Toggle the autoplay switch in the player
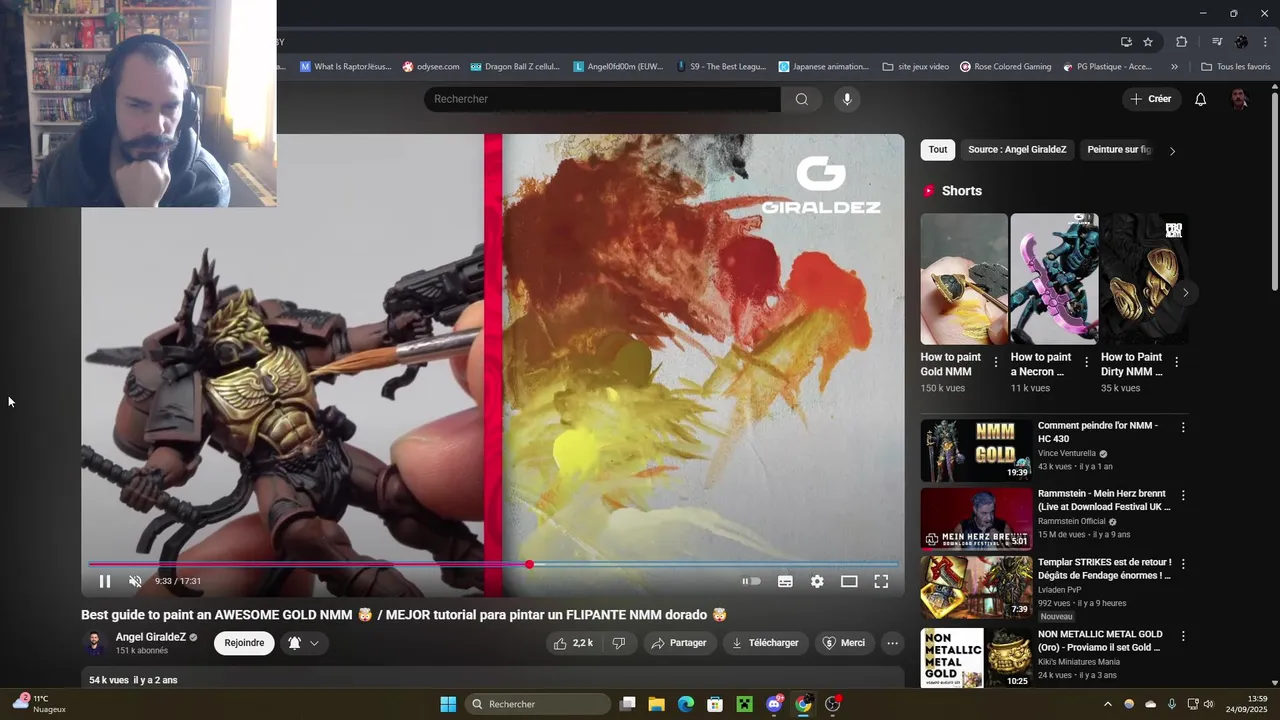1280x720 pixels. point(751,581)
